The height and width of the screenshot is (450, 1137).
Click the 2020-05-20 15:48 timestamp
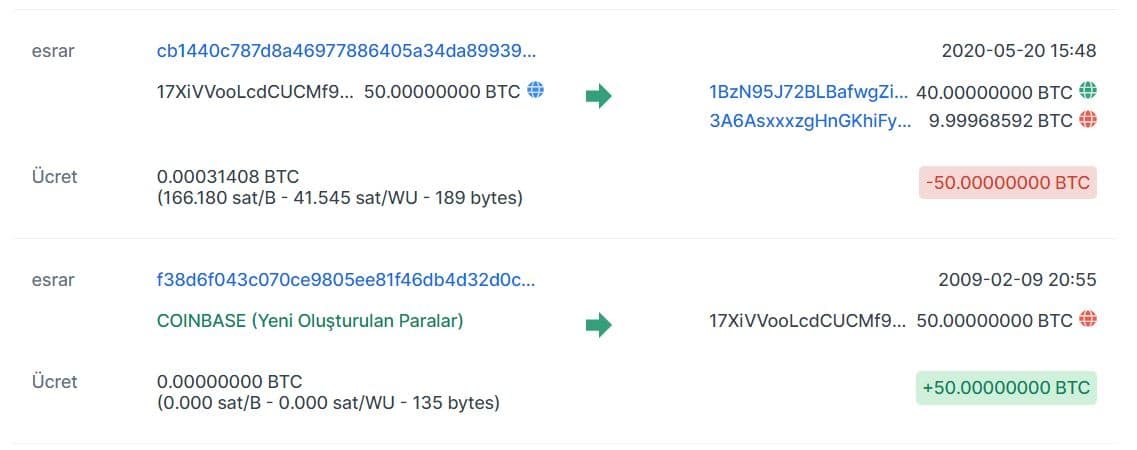(x=1018, y=50)
